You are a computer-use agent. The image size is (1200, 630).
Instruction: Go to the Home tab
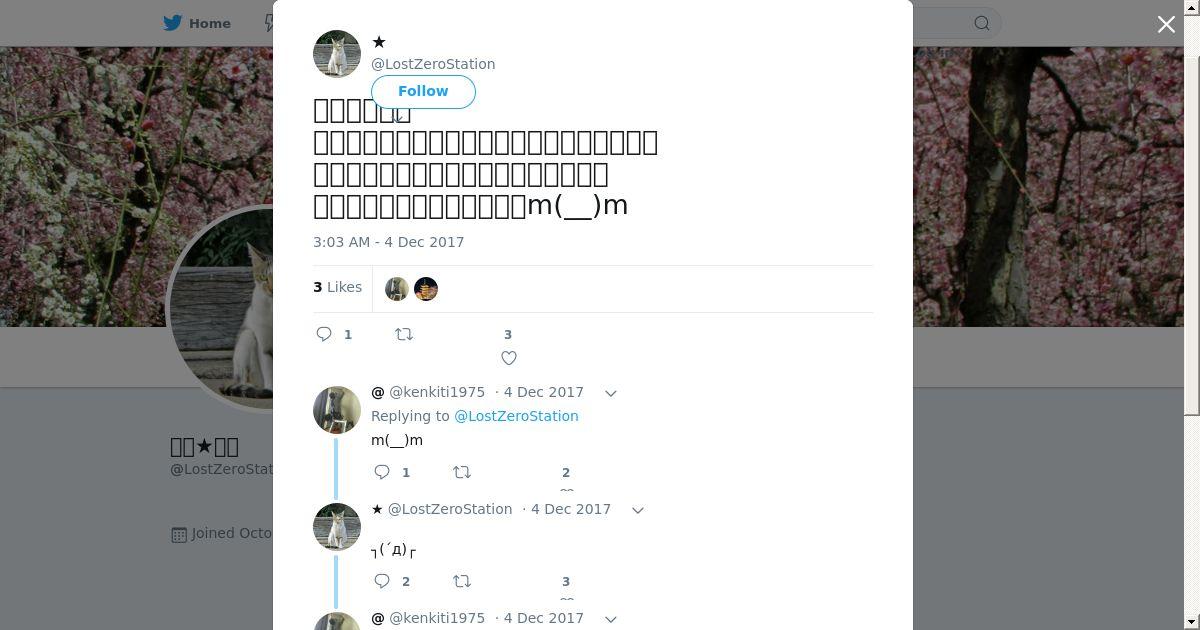coord(197,23)
